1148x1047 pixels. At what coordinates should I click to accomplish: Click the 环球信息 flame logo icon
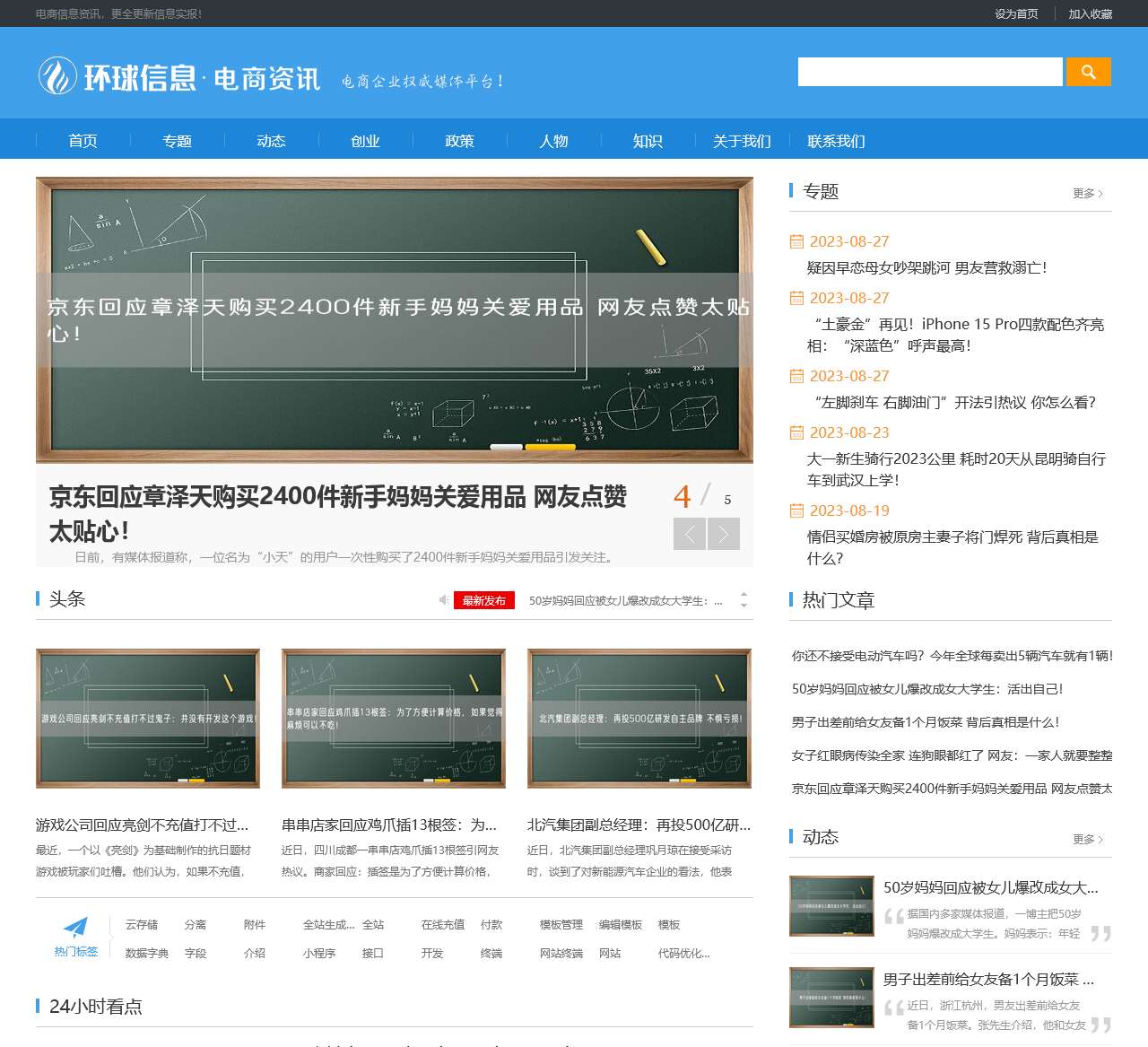click(x=57, y=76)
